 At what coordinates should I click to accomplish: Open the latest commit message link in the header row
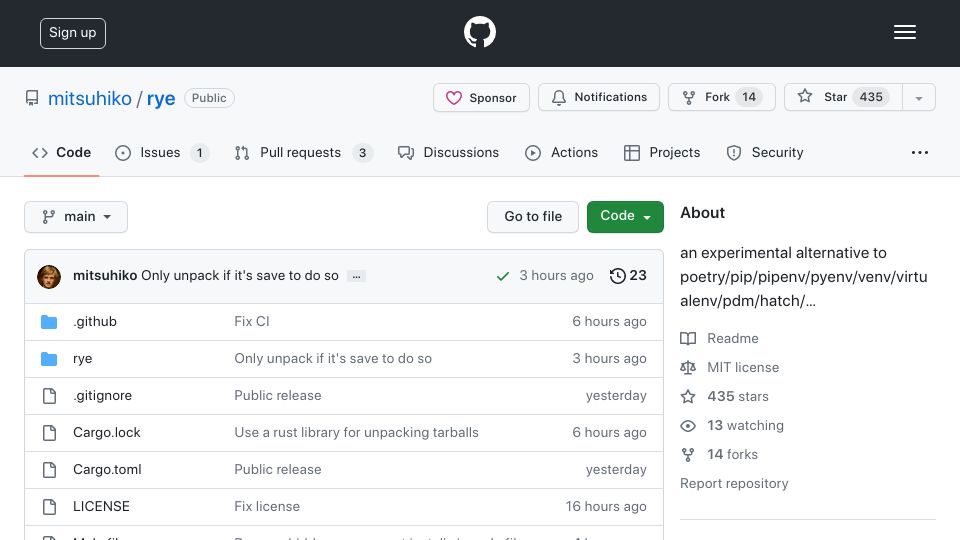(239, 276)
